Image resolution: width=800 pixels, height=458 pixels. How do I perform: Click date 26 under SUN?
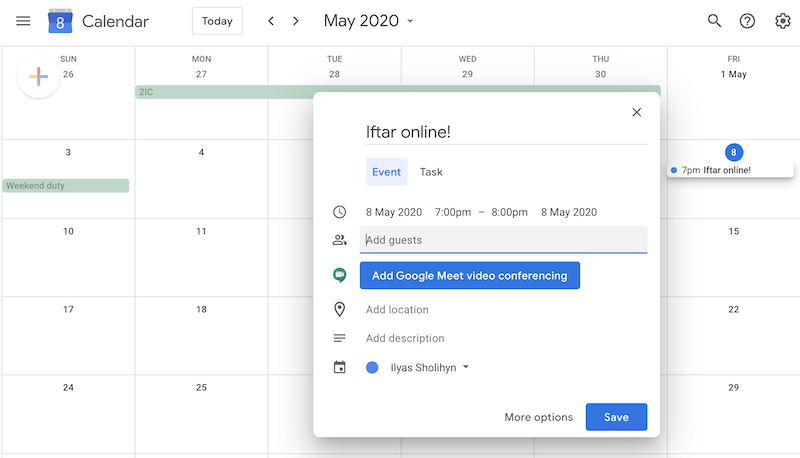tap(68, 74)
